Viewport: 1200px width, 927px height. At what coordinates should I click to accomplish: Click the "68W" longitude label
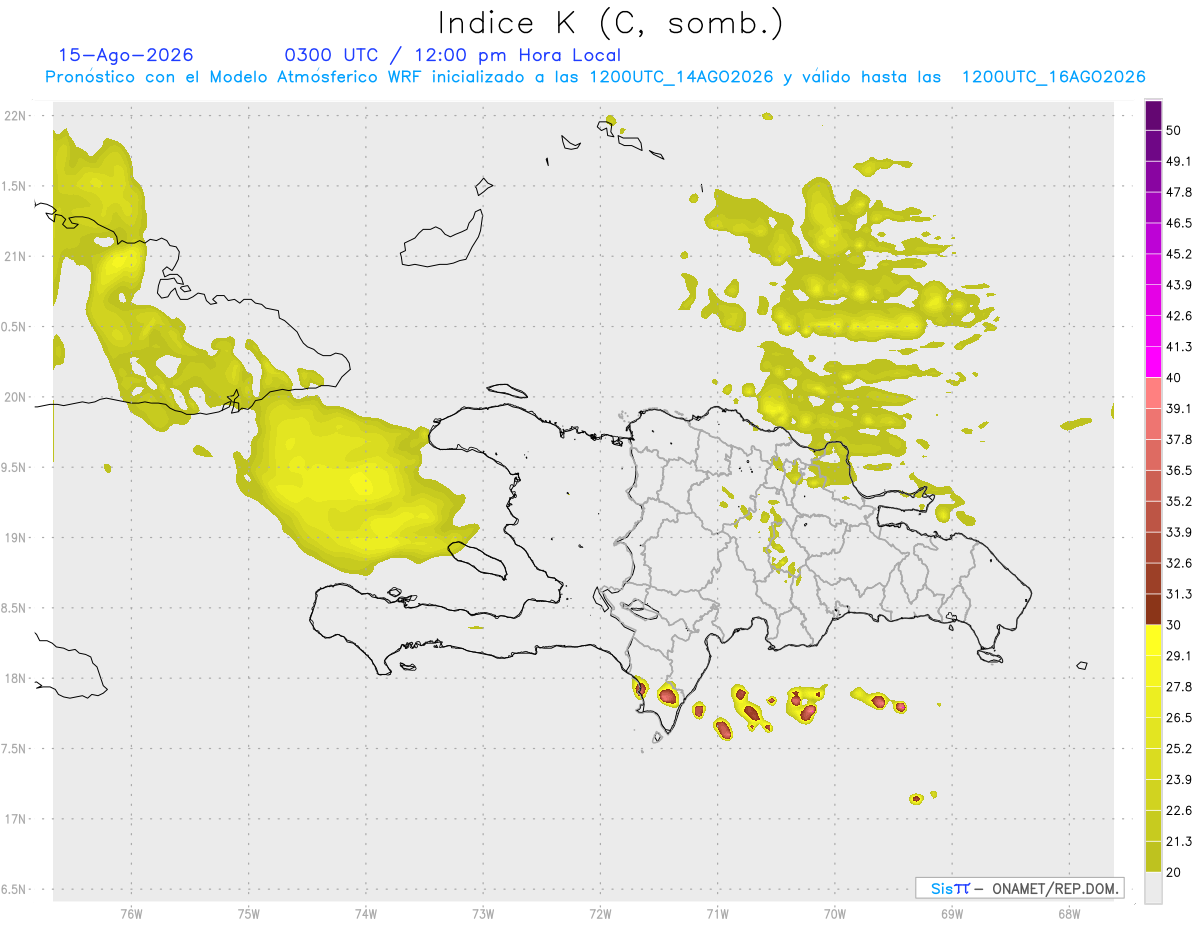pyautogui.click(x=1068, y=914)
